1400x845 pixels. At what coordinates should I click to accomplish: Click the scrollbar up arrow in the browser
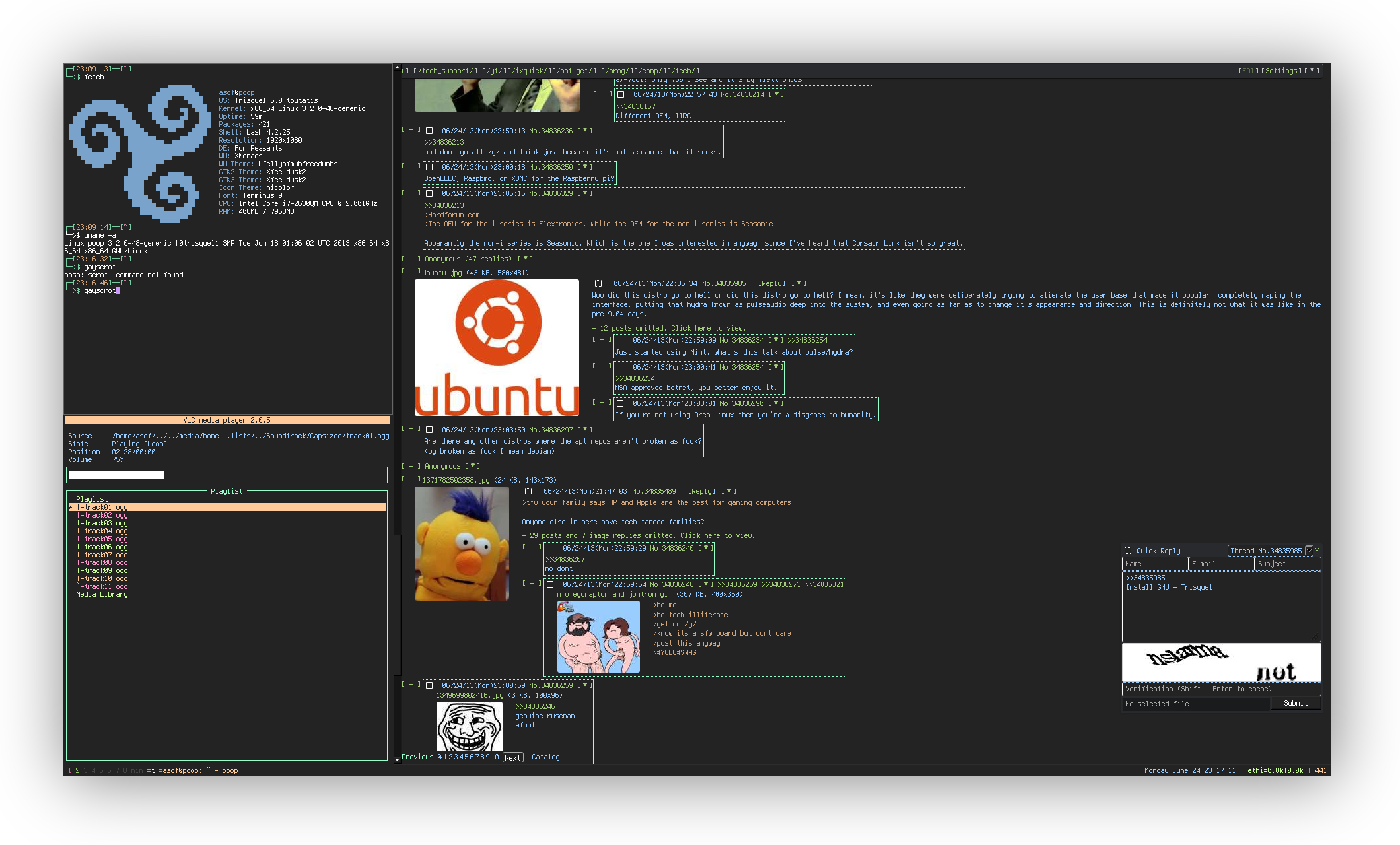click(x=397, y=67)
